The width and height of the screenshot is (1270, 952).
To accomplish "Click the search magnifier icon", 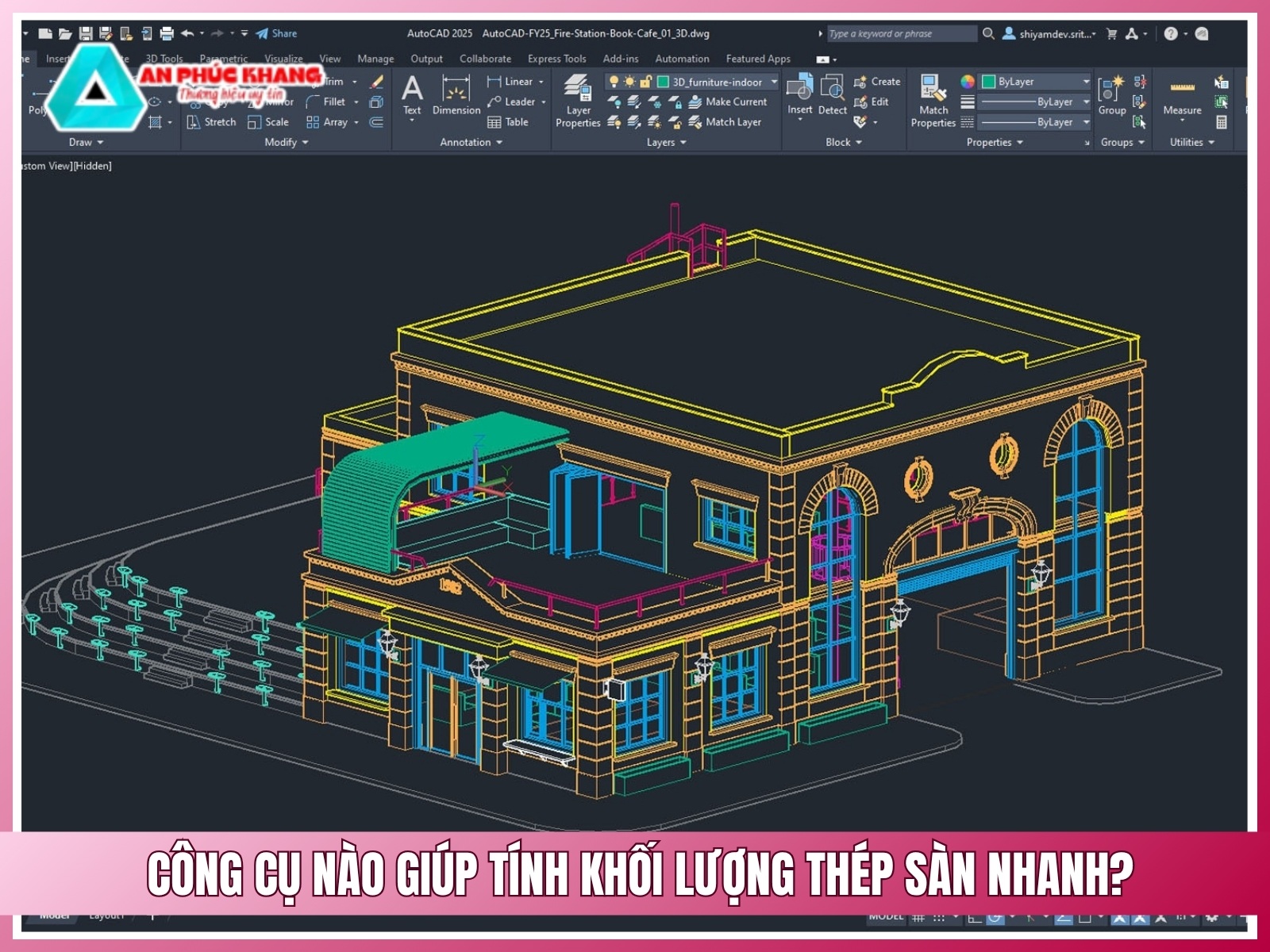I will tap(988, 33).
